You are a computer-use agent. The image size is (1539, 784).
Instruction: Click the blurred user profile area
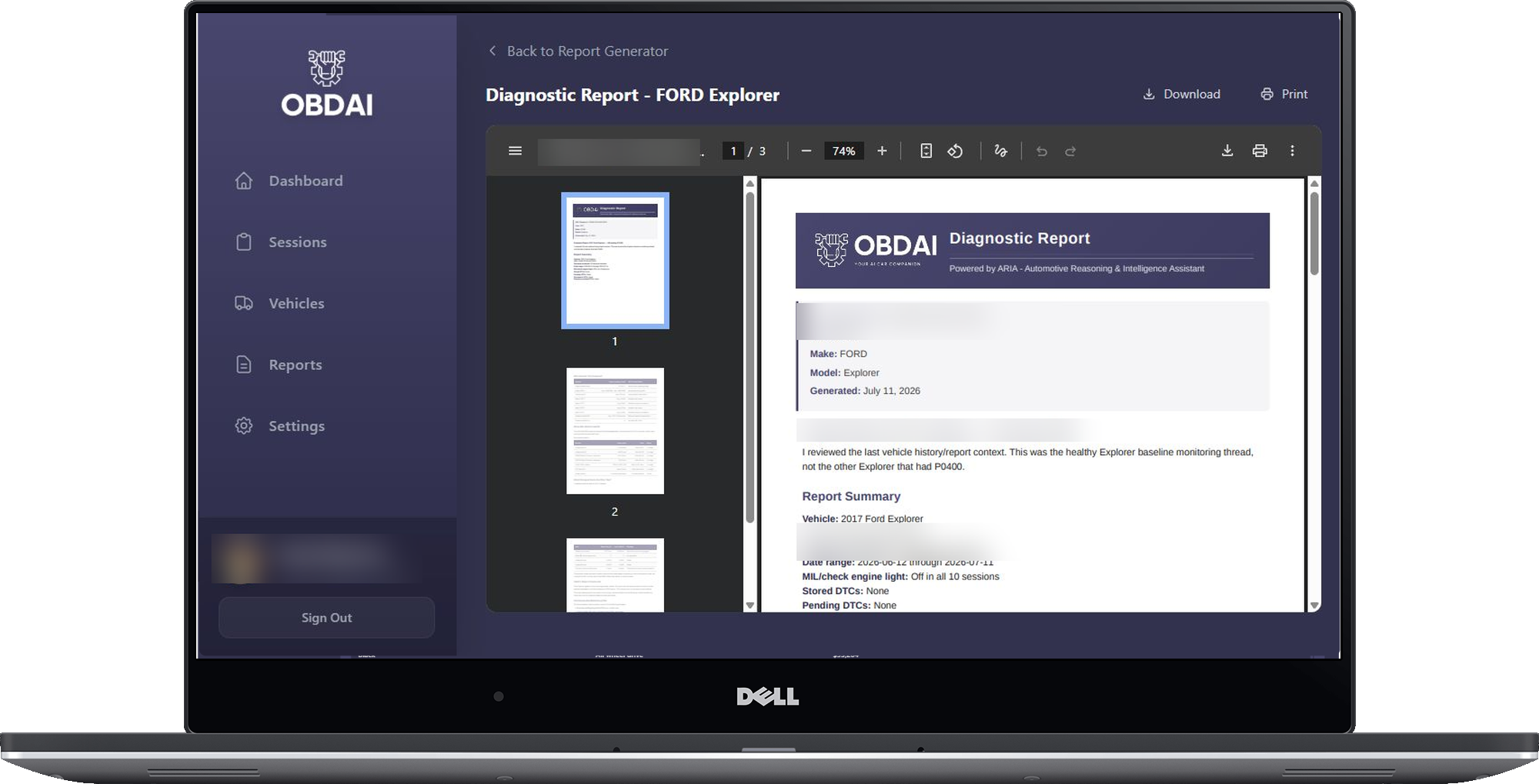tap(315, 559)
